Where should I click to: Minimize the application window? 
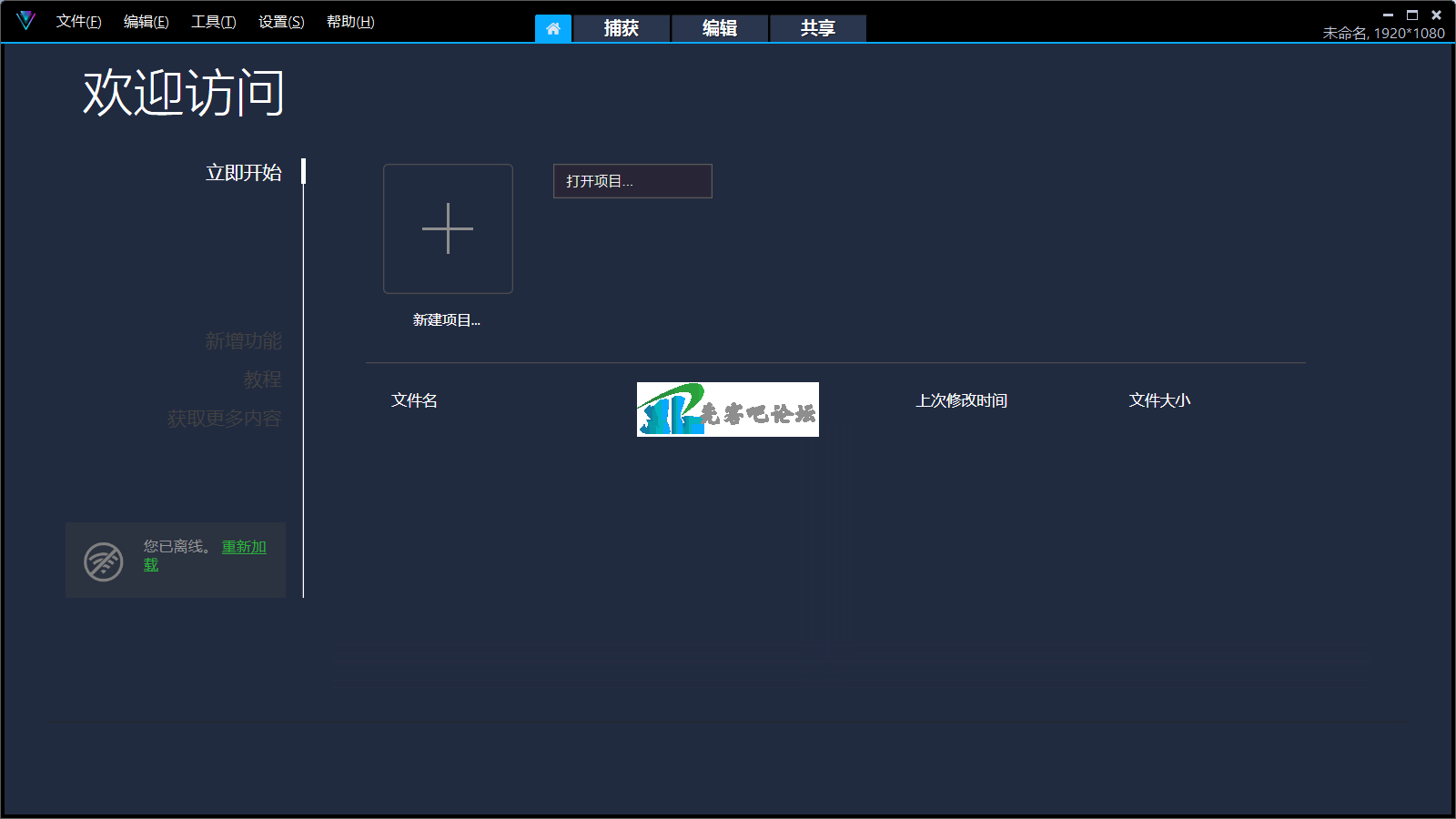[1388, 15]
